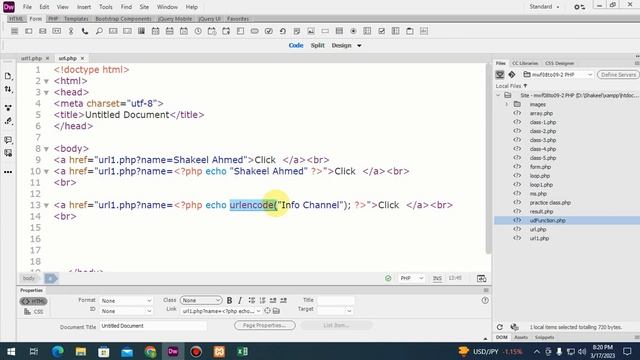640x360 pixels.
Task: Open Chrome from the Windows taskbar
Action: 150,351
